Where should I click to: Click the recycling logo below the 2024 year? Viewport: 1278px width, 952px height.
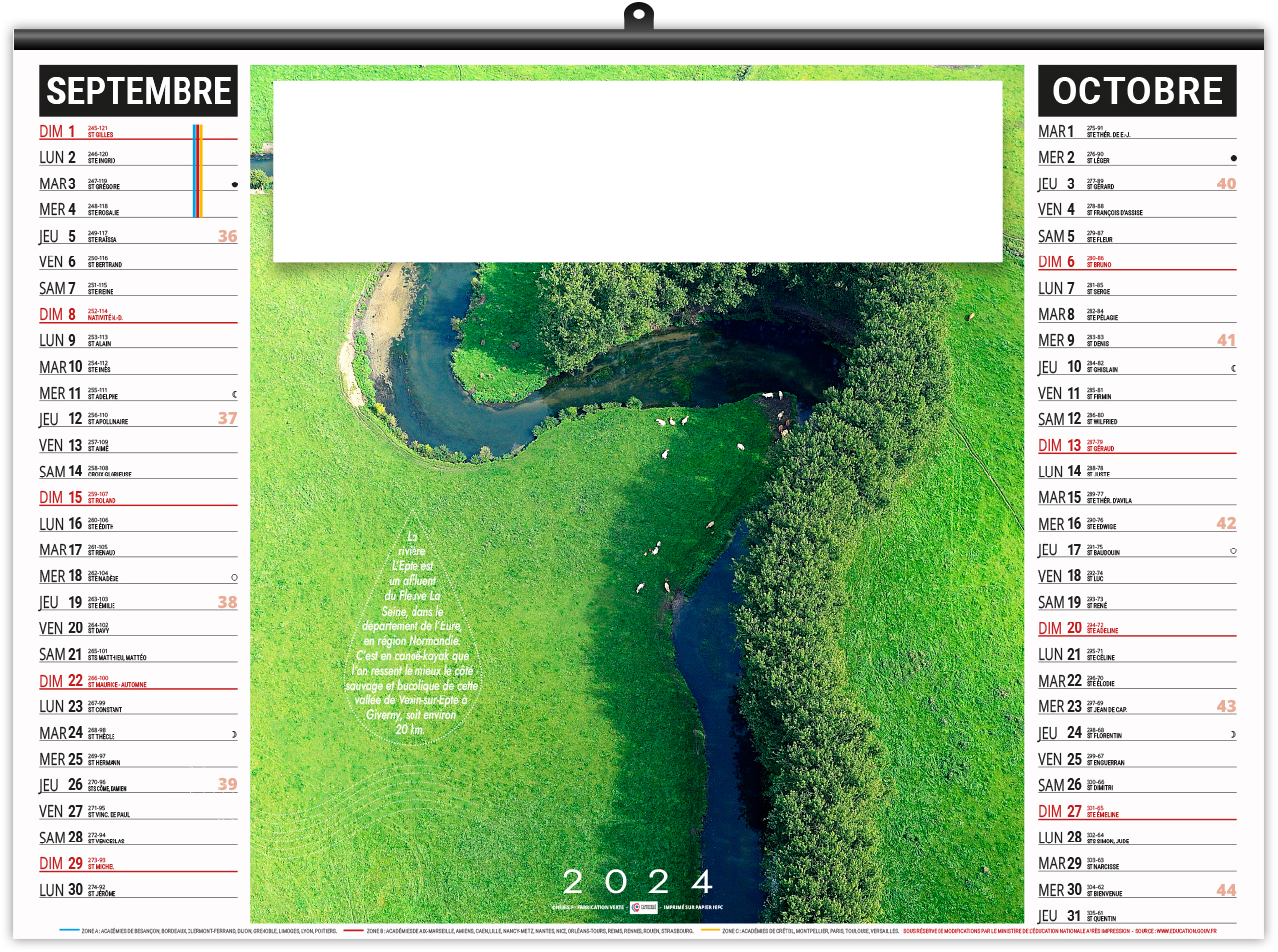pyautogui.click(x=643, y=907)
